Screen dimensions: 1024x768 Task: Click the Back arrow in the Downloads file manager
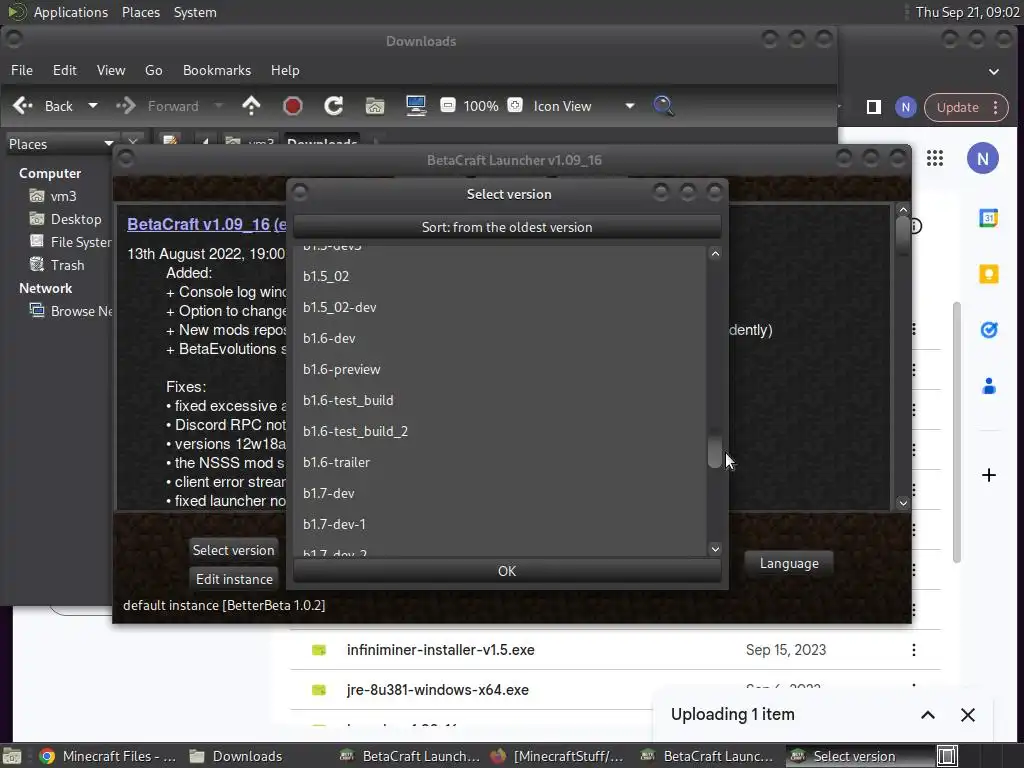pyautogui.click(x=23, y=106)
